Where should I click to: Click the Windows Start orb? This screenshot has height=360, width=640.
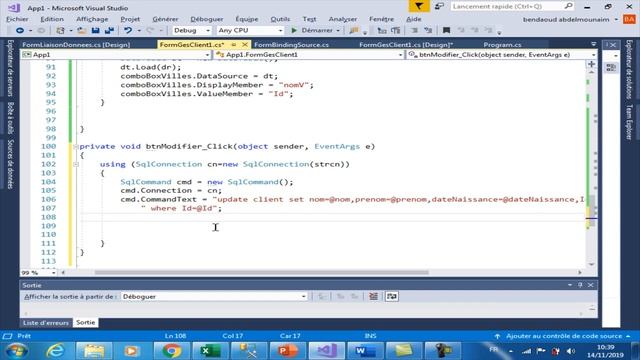[17, 351]
